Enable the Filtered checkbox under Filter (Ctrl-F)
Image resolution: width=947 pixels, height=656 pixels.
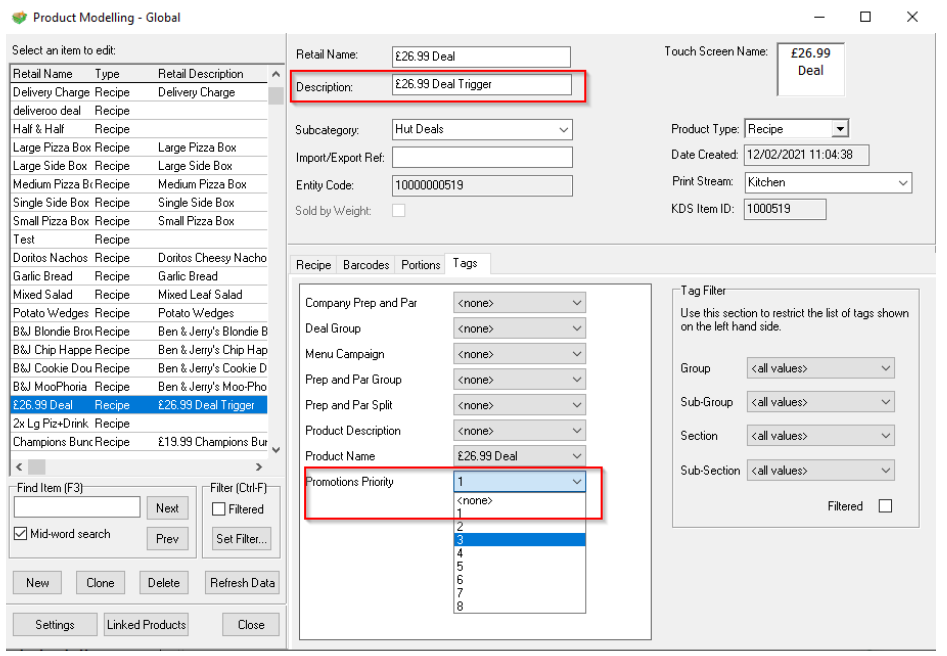click(219, 509)
